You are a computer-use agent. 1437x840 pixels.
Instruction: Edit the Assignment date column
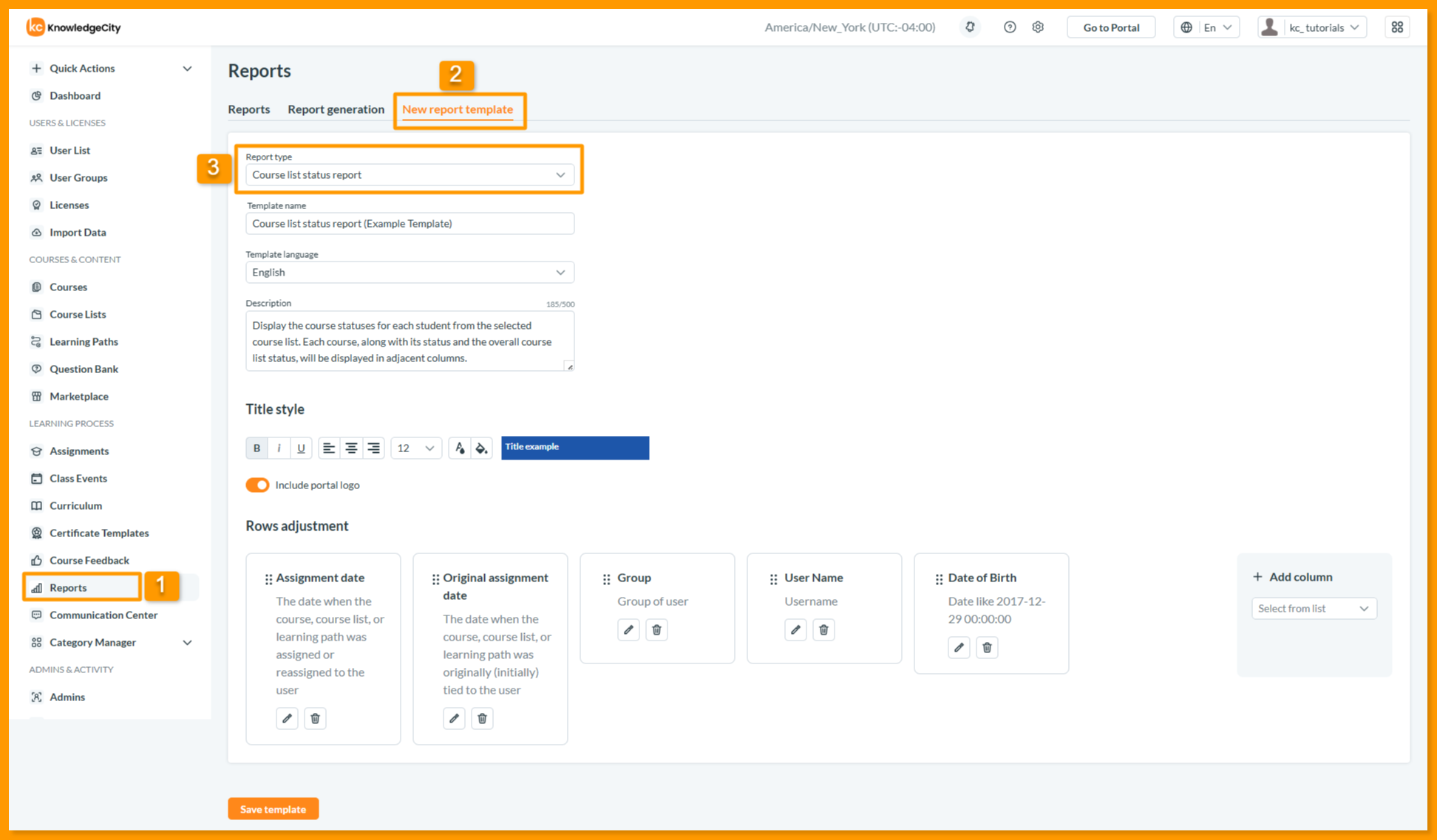(287, 718)
